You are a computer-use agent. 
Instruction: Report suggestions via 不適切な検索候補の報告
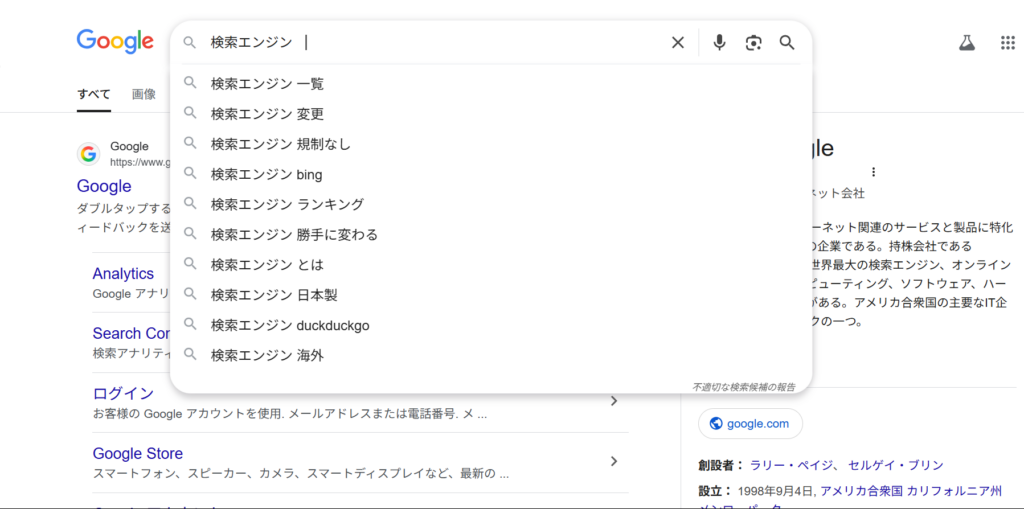(x=744, y=387)
